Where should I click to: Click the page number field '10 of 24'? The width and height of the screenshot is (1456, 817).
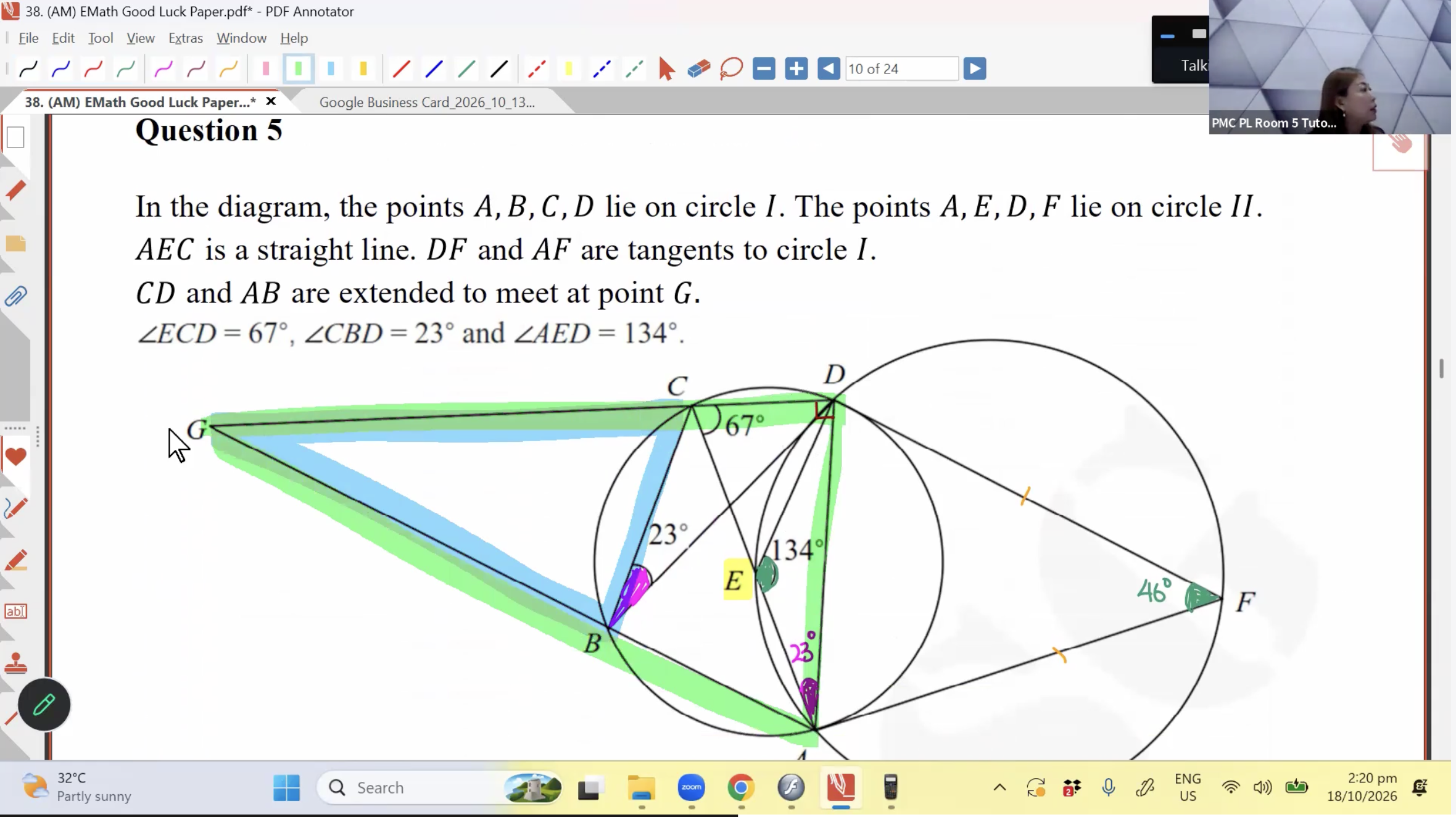click(902, 68)
